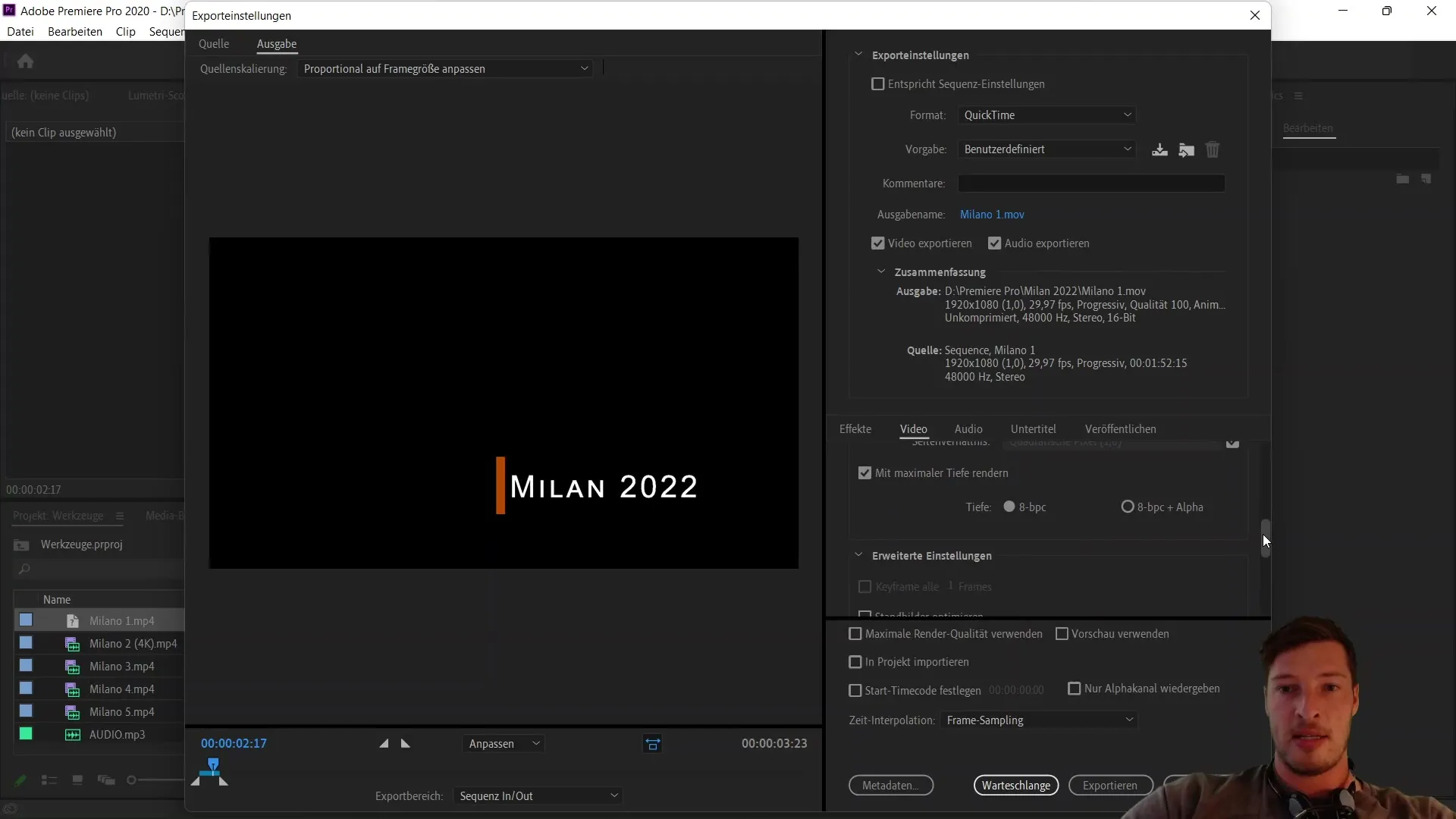Open the Bearbeiten menu
The image size is (1456, 819).
click(x=75, y=32)
